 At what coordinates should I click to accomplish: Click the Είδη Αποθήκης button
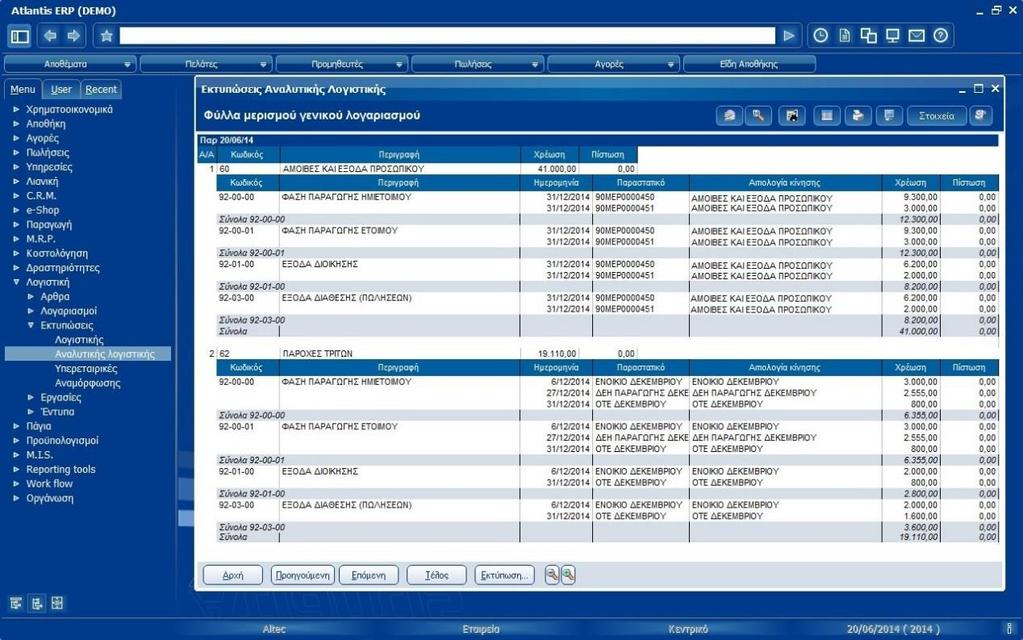(749, 64)
